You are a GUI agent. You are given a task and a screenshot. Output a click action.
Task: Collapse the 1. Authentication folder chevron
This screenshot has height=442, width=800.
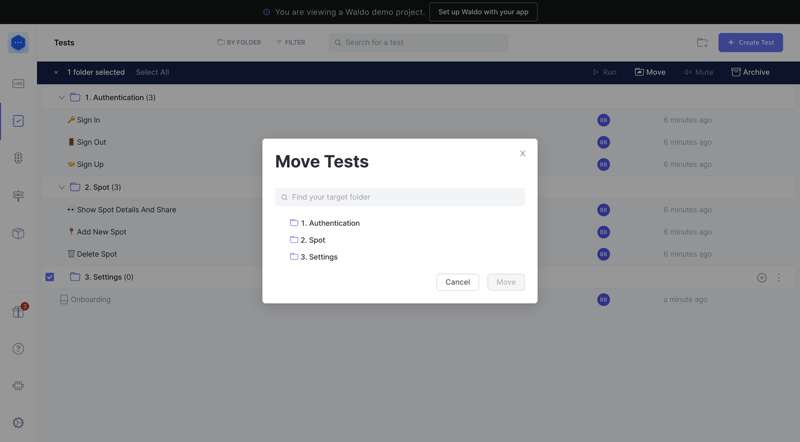tap(62, 97)
